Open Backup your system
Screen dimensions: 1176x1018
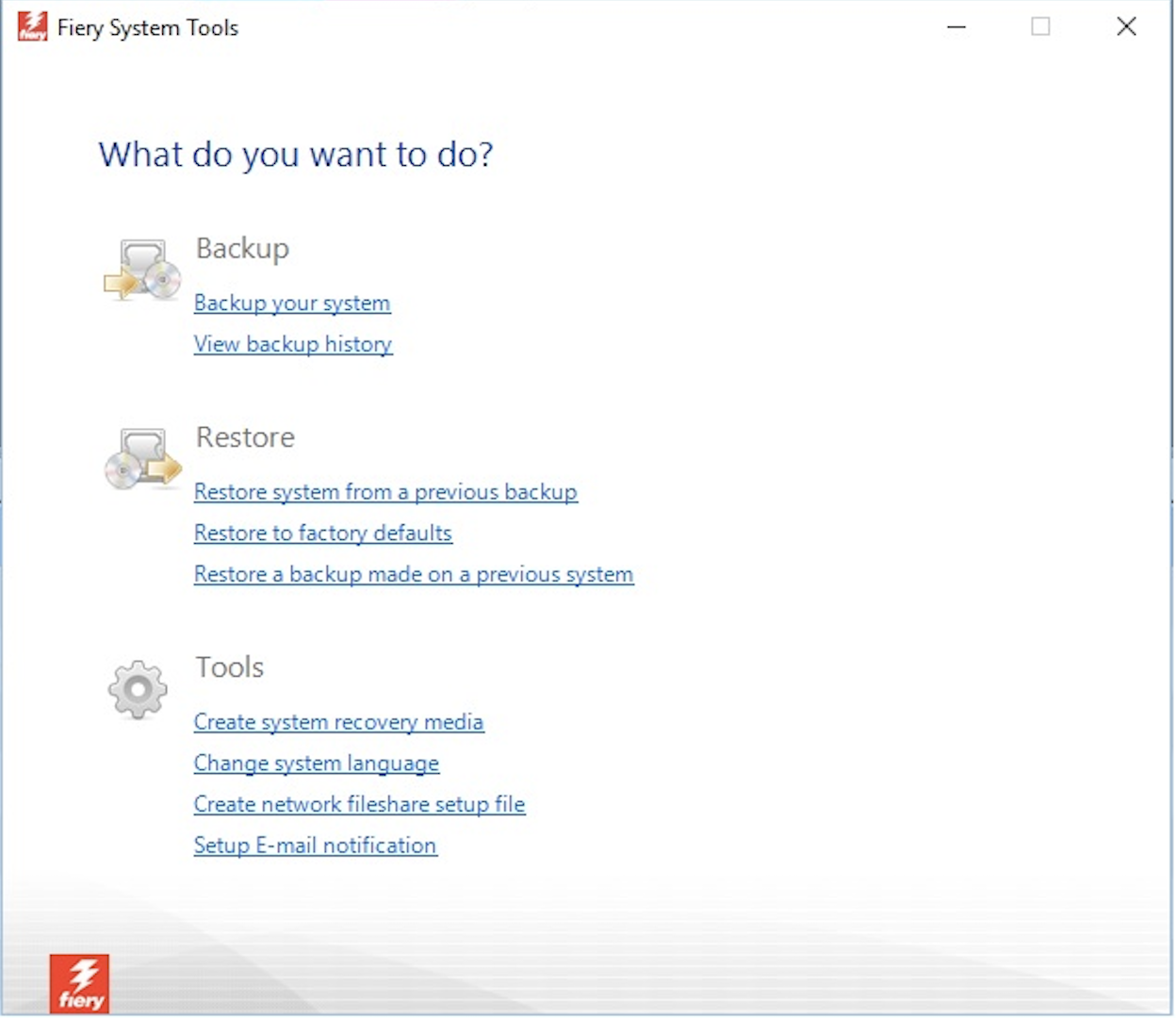(292, 303)
